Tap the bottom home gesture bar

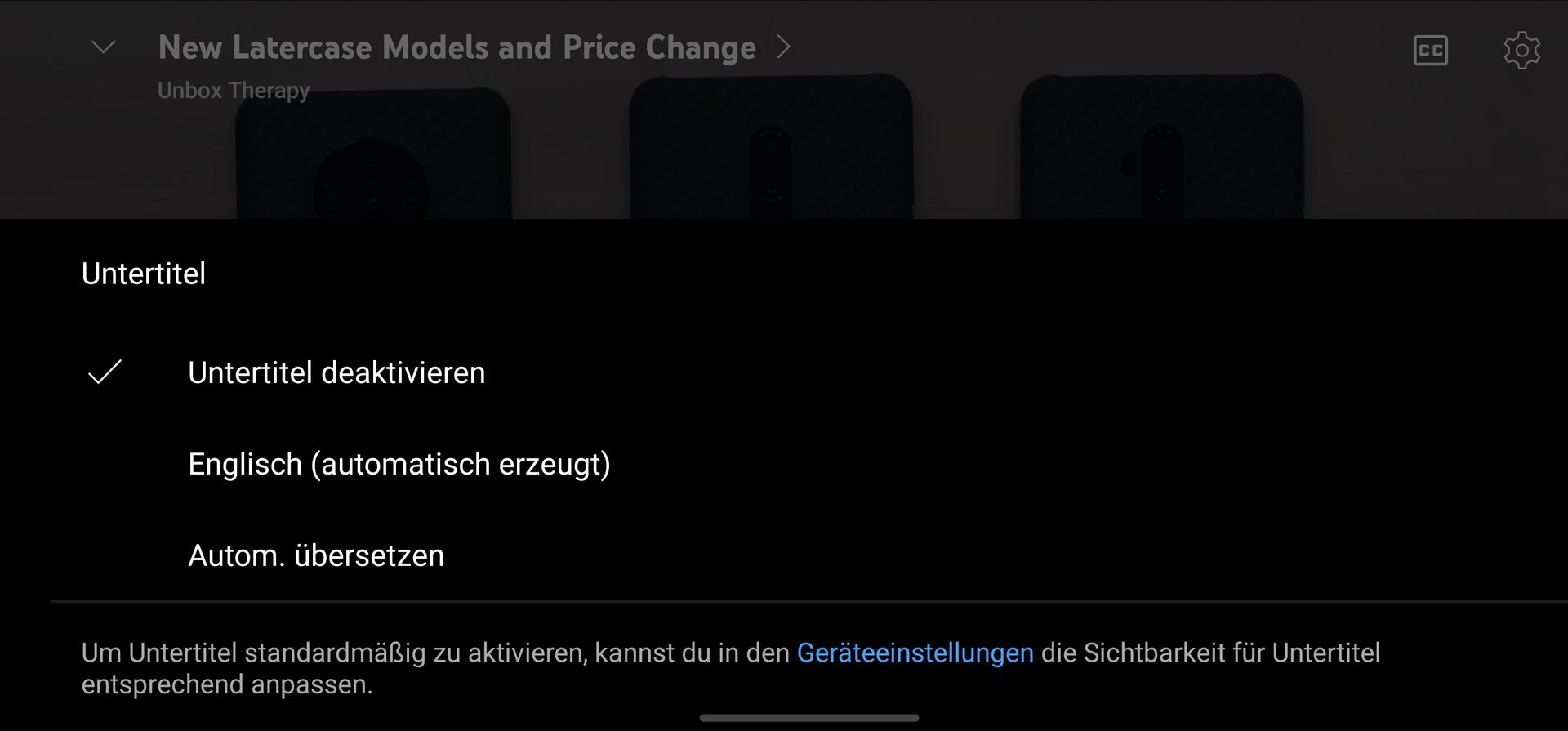(808, 718)
